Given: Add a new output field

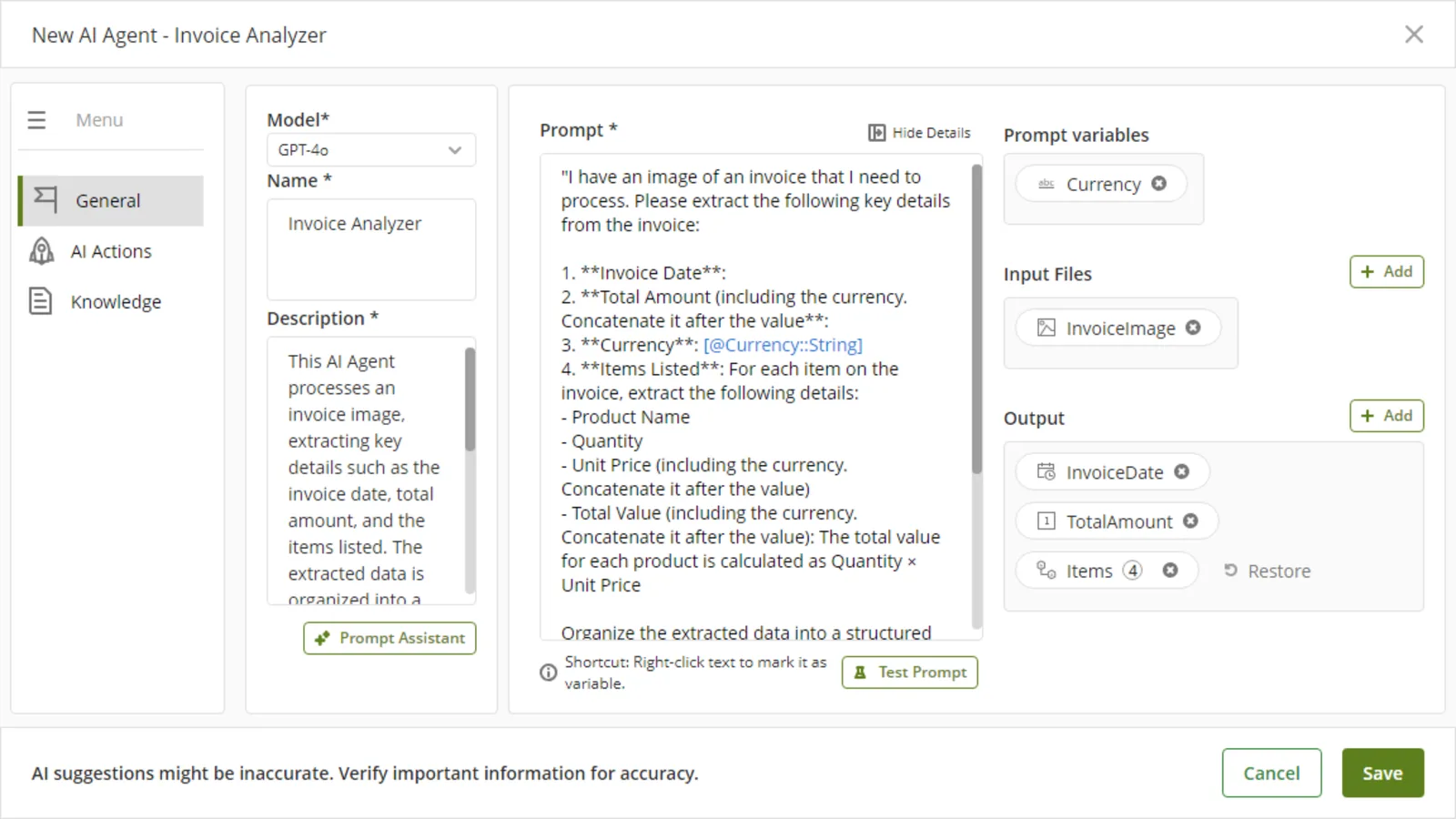Looking at the screenshot, I should (1387, 416).
